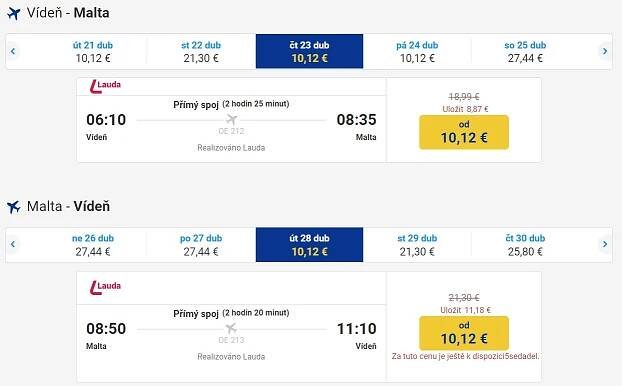Viewport: 622px width, 386px height.
Task: Click plane icon above flight OE 213
Action: point(231,328)
